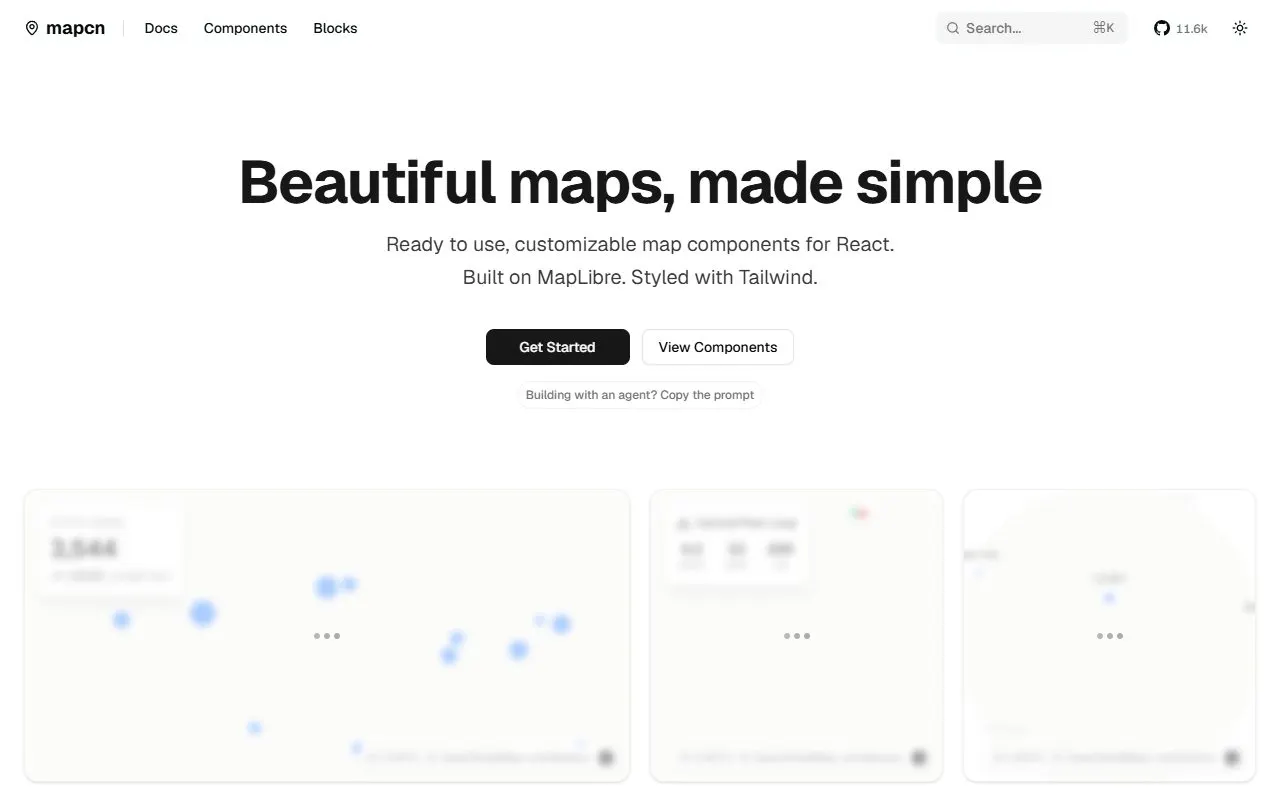This screenshot has width=1280, height=800.
Task: Click the mapcn pin logo icon
Action: tap(32, 28)
